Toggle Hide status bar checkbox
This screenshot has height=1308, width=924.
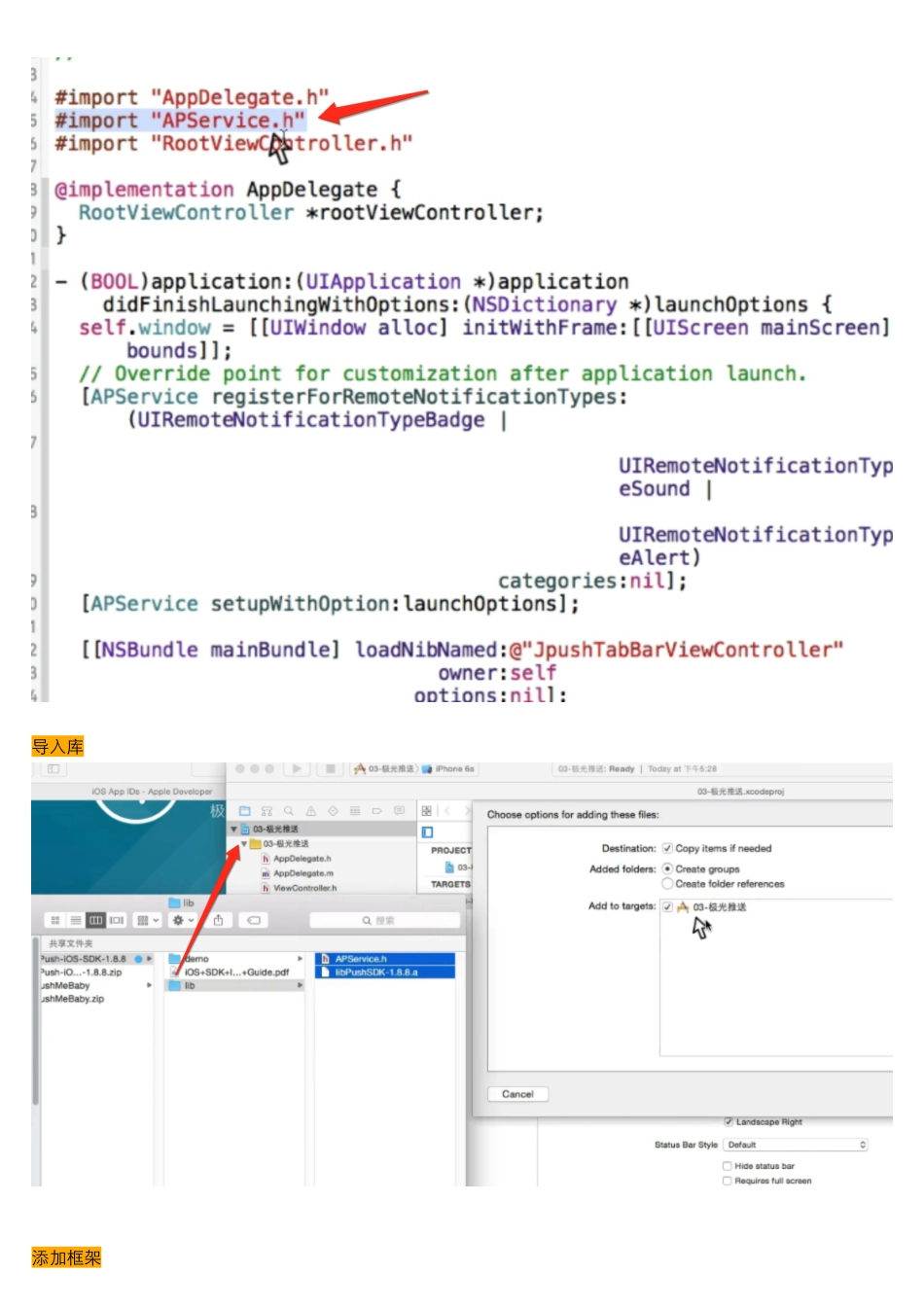(728, 1165)
